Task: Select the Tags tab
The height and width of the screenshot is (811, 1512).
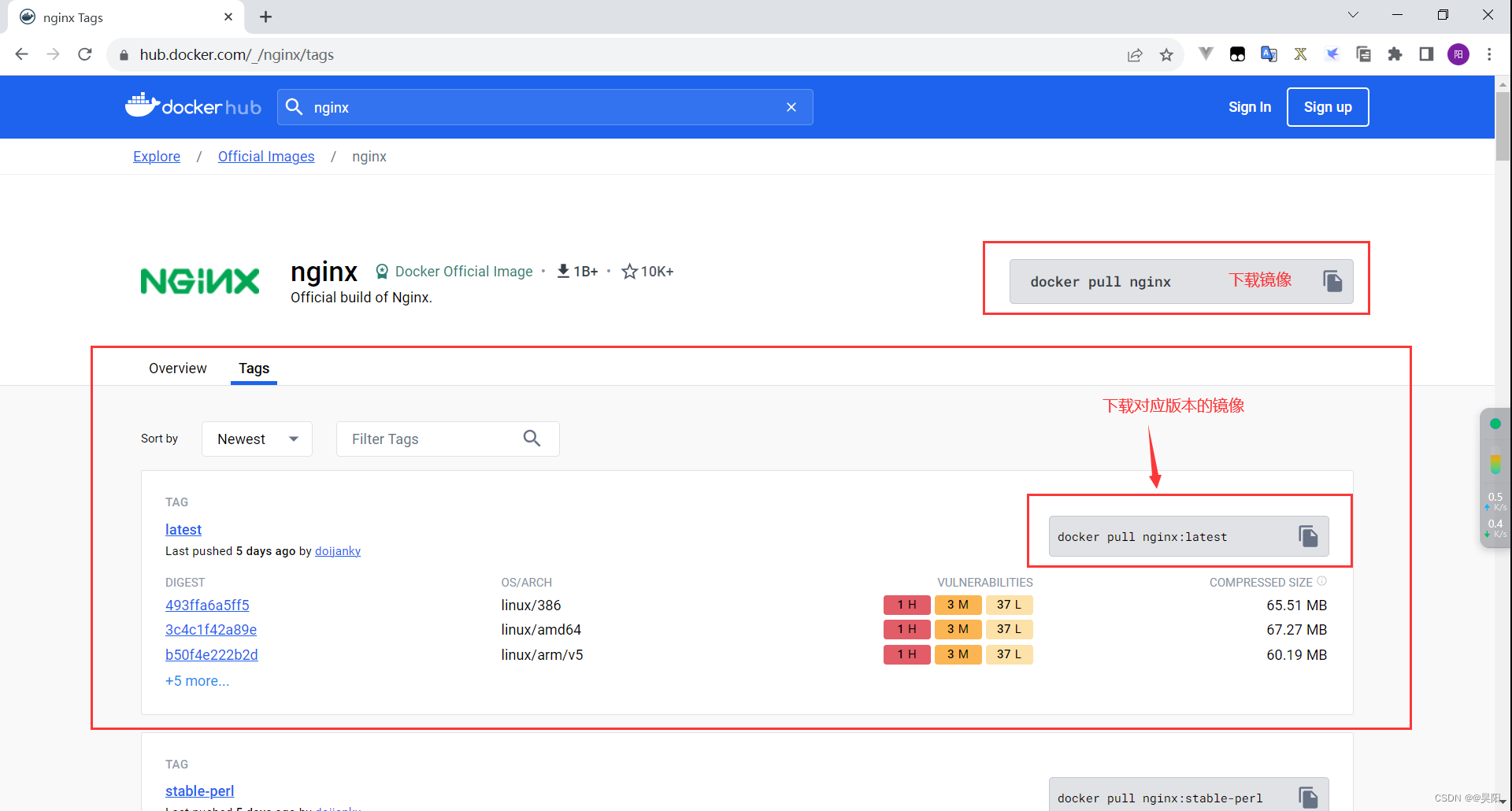Action: point(254,368)
